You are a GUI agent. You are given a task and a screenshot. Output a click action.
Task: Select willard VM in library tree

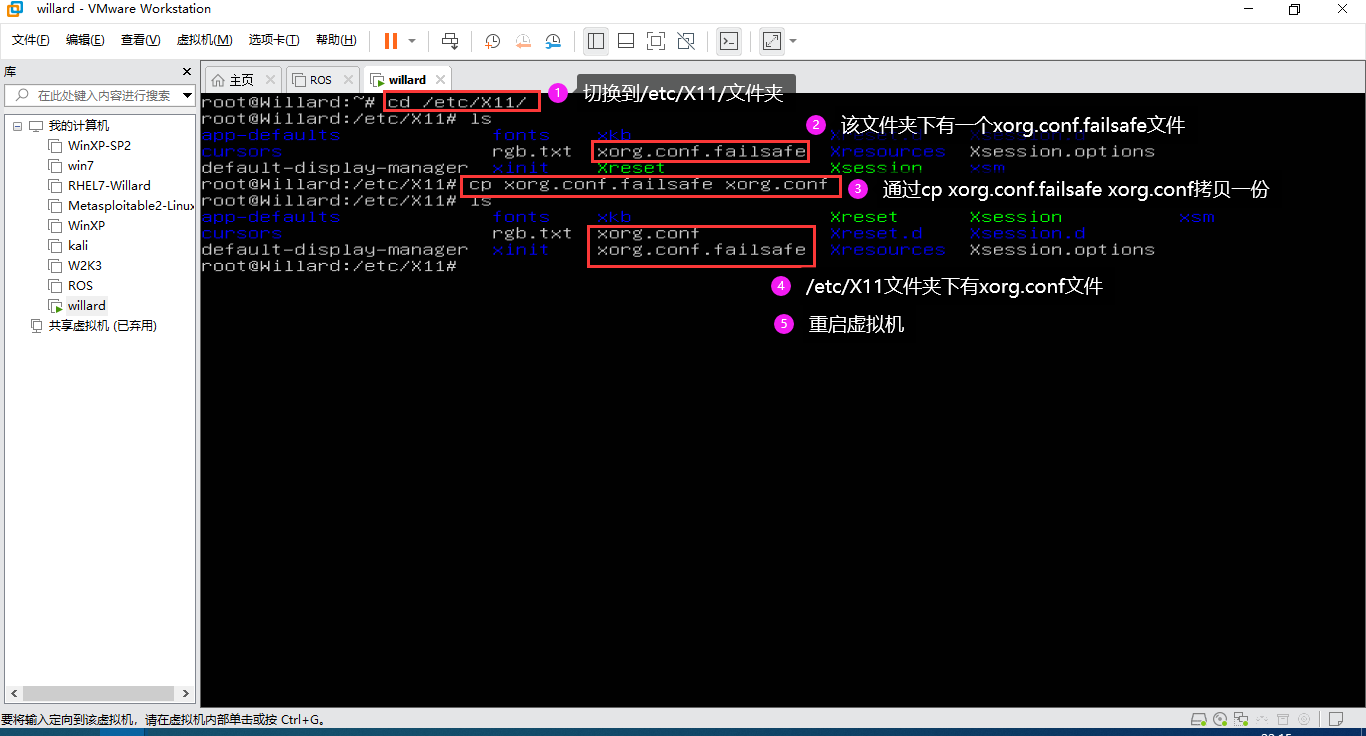click(x=86, y=306)
